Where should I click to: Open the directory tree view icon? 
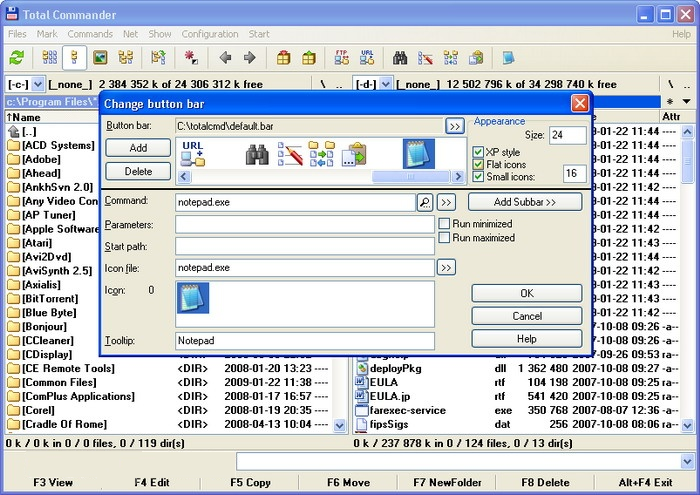(125, 58)
